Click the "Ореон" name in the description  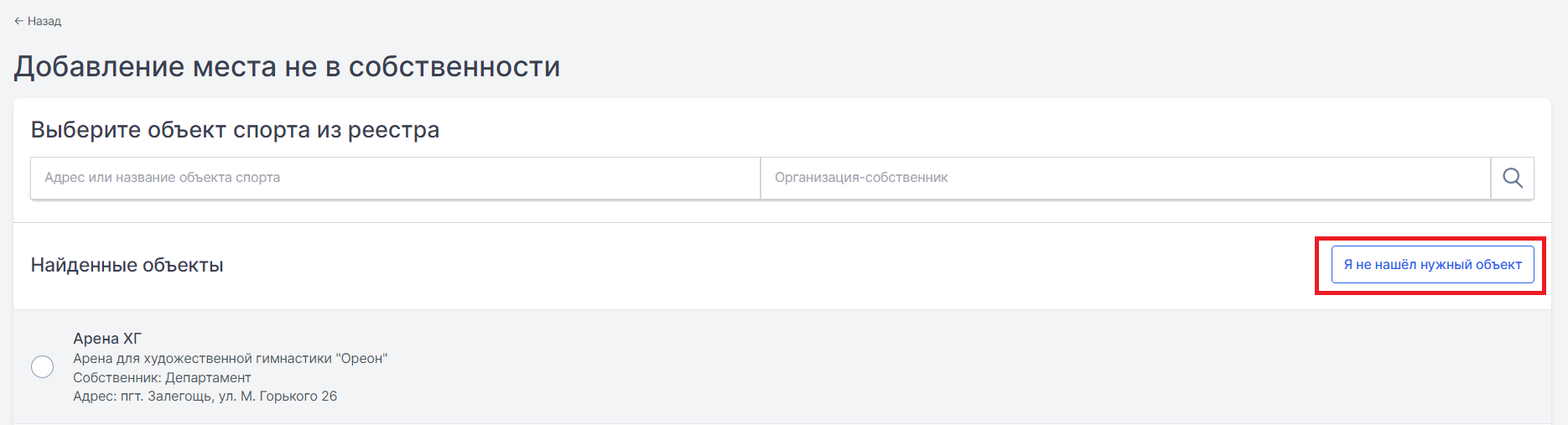tap(361, 359)
